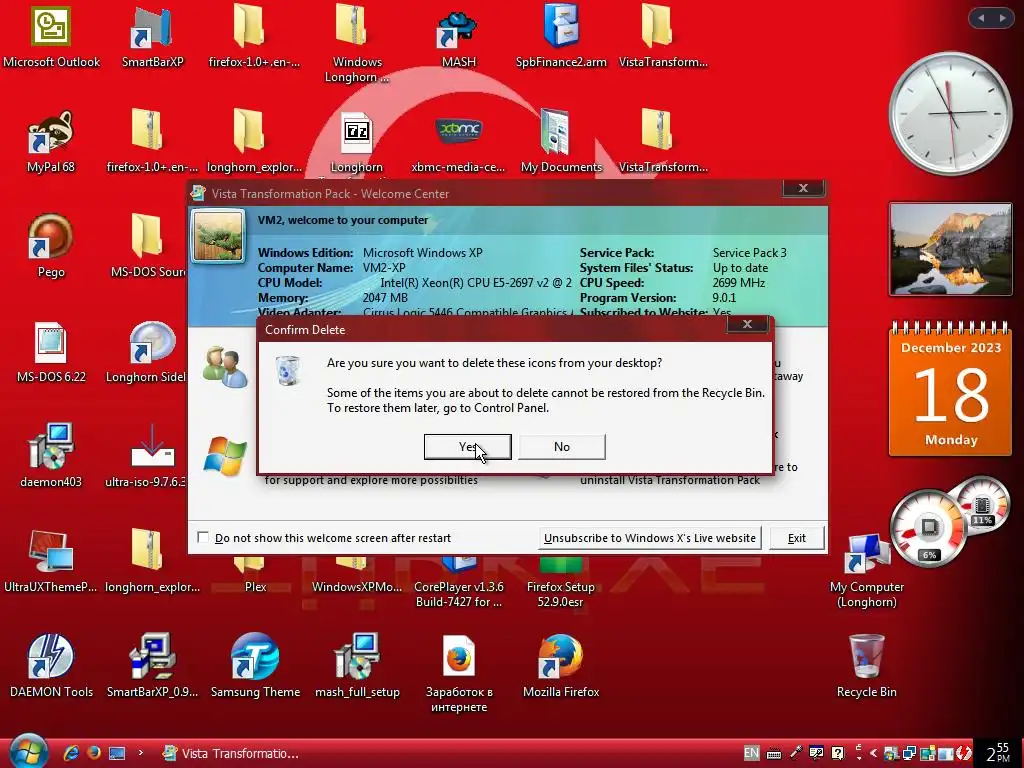The width and height of the screenshot is (1024, 768).
Task: Close the Confirm Delete dialog
Action: point(747,324)
